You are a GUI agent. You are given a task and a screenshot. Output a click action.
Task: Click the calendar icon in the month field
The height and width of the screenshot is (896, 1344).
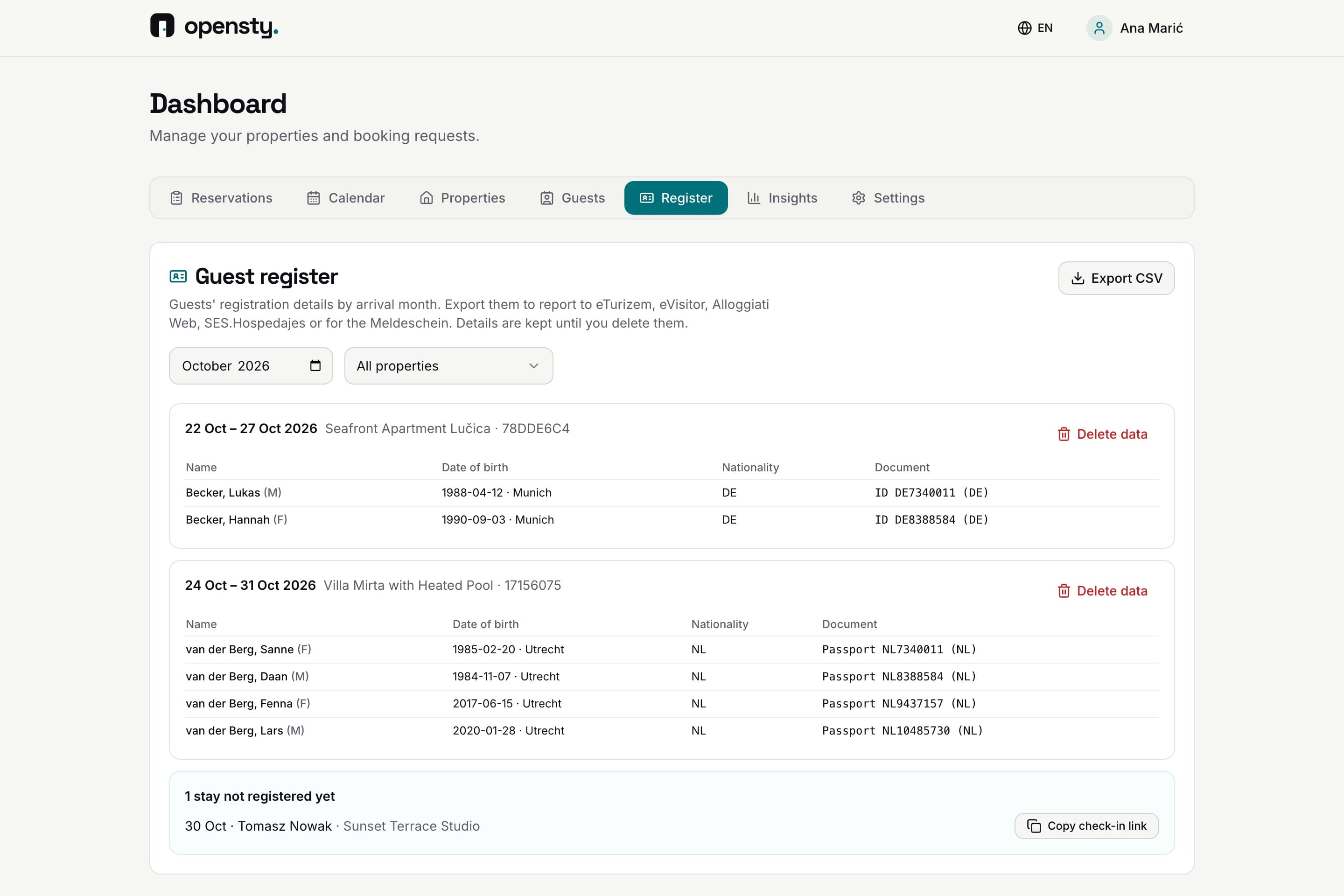click(x=315, y=366)
